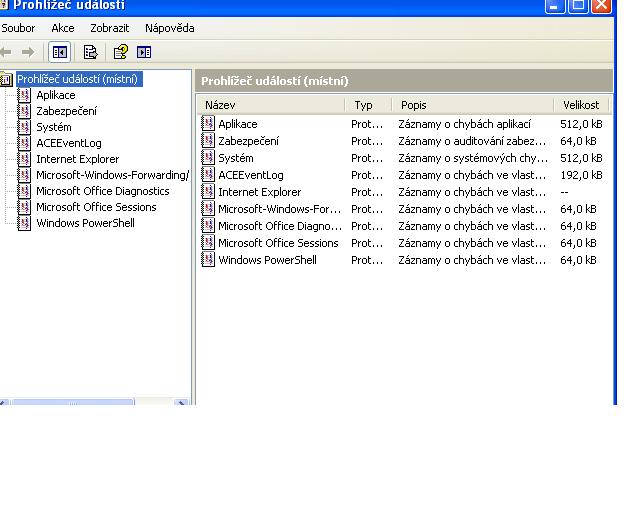Click the Export List toolbar icon
640x512 pixels.
(90, 52)
